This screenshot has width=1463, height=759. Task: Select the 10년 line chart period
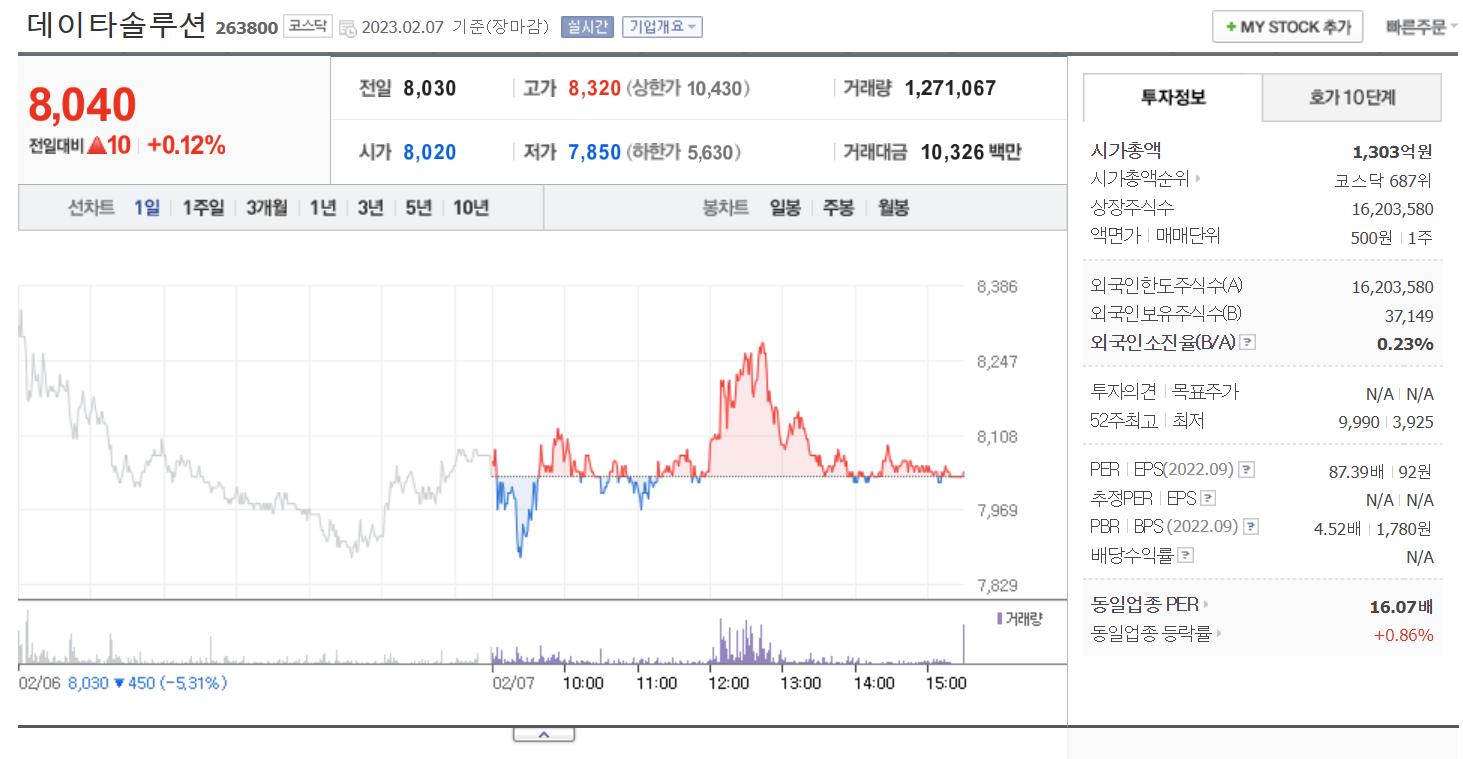point(471,208)
